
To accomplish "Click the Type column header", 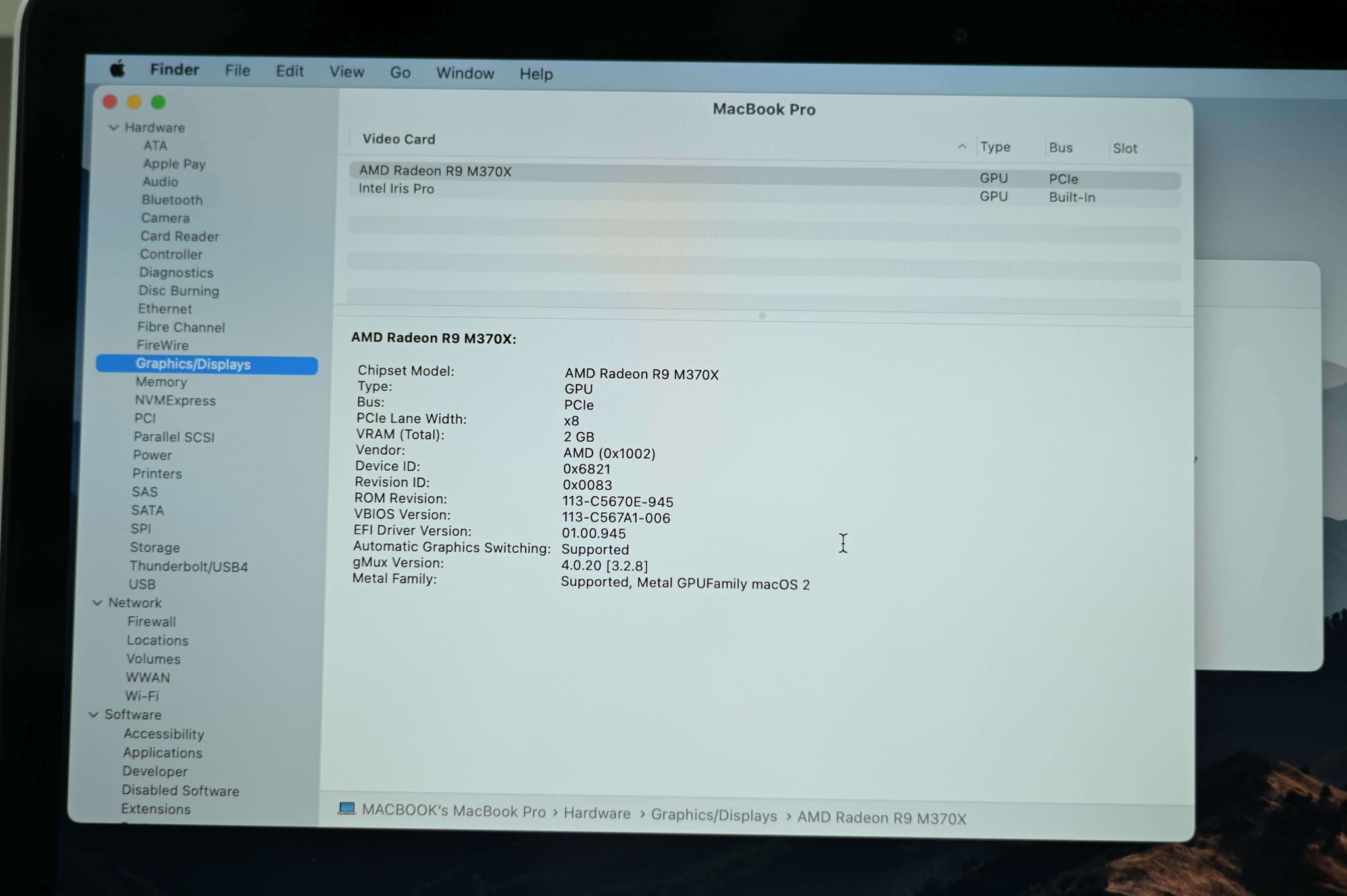I will coord(995,147).
